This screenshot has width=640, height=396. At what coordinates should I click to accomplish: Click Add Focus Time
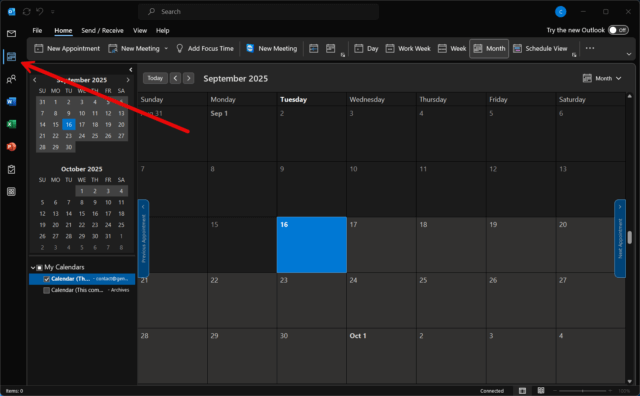point(205,49)
